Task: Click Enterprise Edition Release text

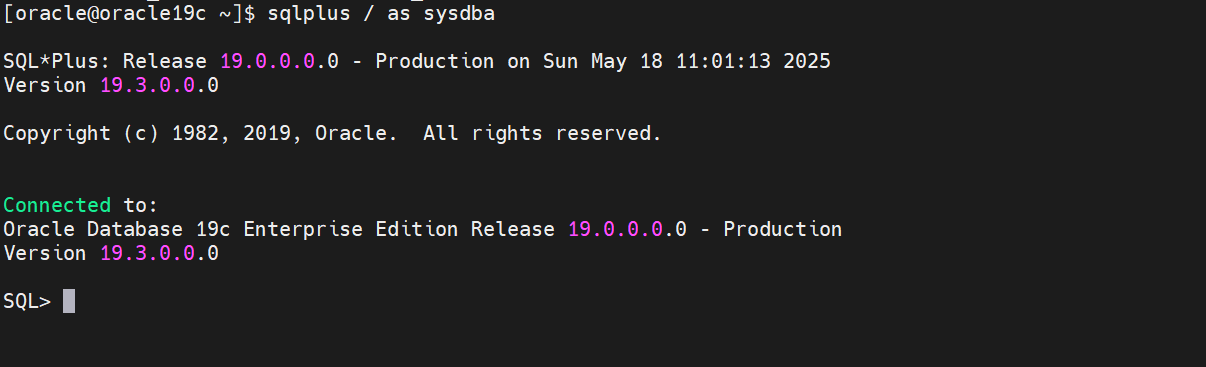Action: coord(399,229)
